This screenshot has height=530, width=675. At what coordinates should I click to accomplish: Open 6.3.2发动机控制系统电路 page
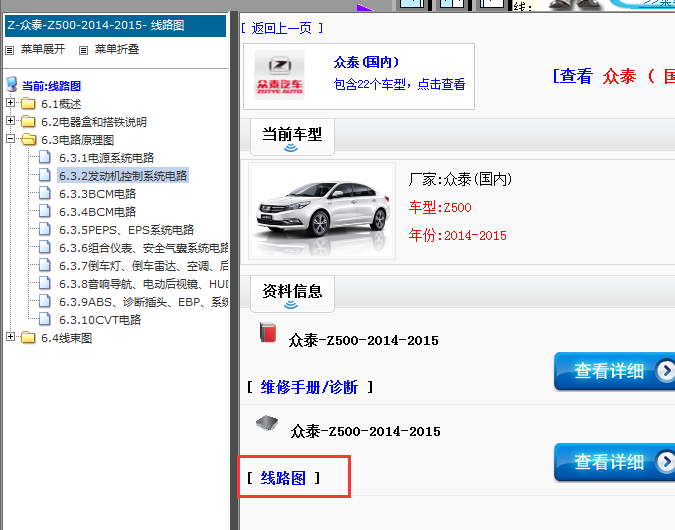click(x=123, y=176)
